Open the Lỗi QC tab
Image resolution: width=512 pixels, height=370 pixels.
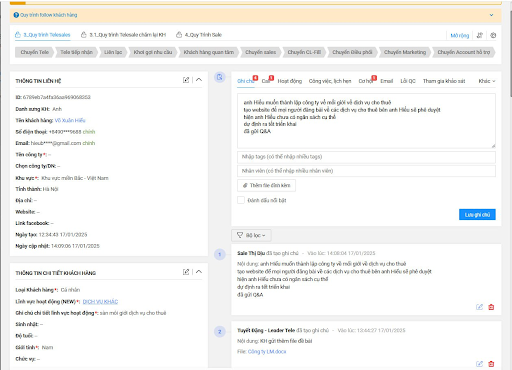(408, 81)
